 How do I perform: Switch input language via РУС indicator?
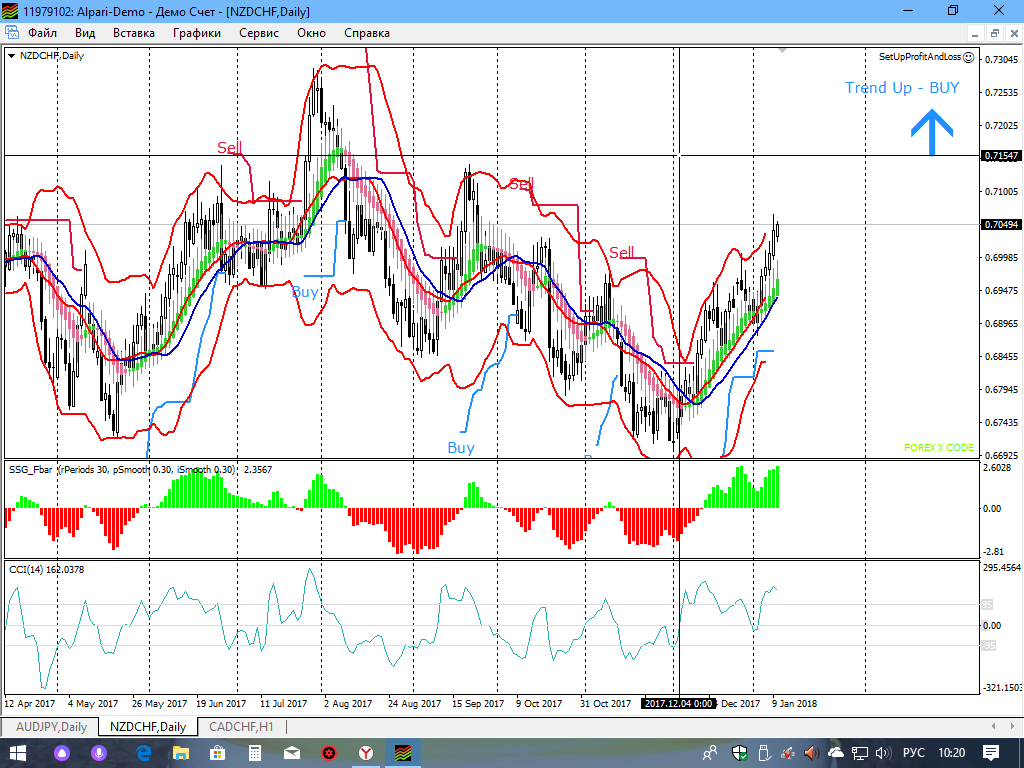914,753
